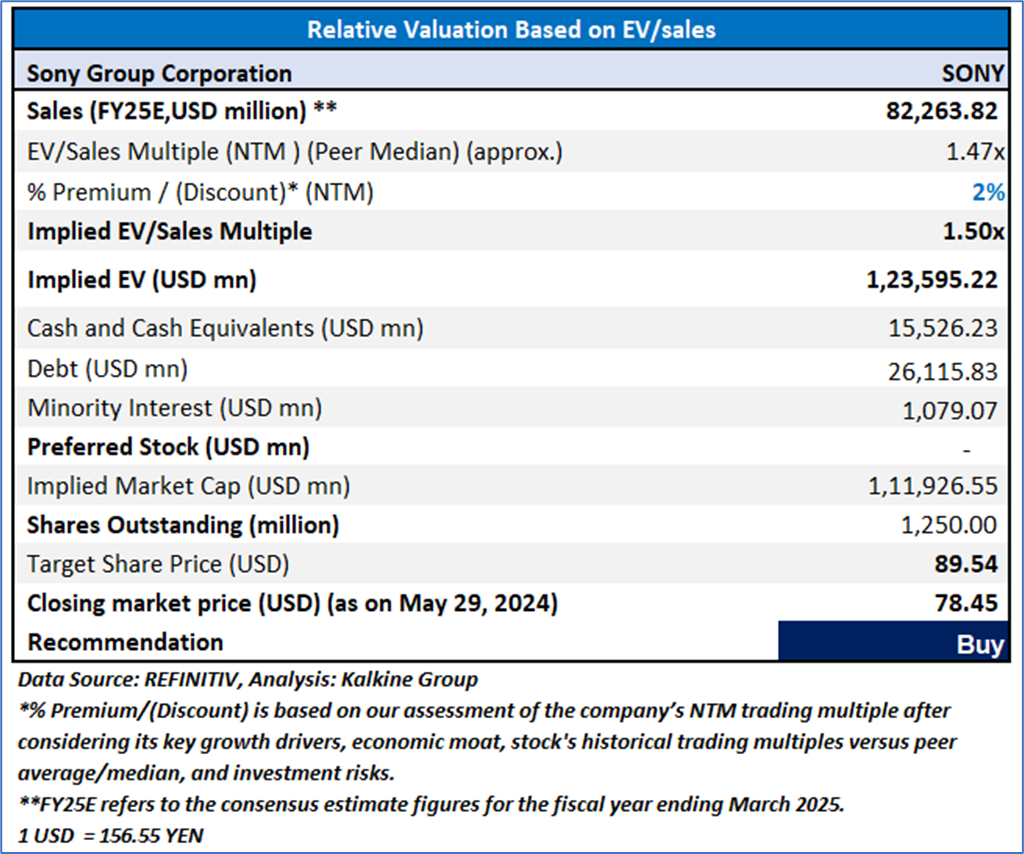
Task: Click the '1 USD = 156.55 YEN' exchange rate note
Action: [x=110, y=836]
